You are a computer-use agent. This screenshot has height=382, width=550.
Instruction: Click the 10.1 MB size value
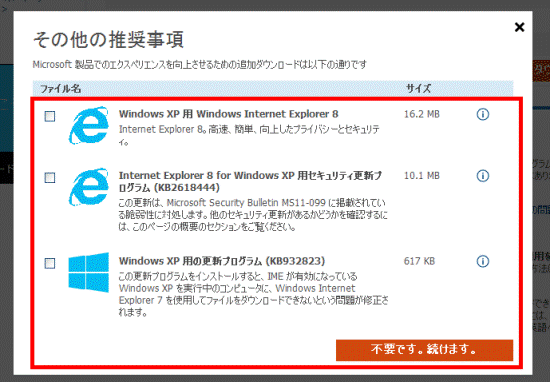[422, 176]
